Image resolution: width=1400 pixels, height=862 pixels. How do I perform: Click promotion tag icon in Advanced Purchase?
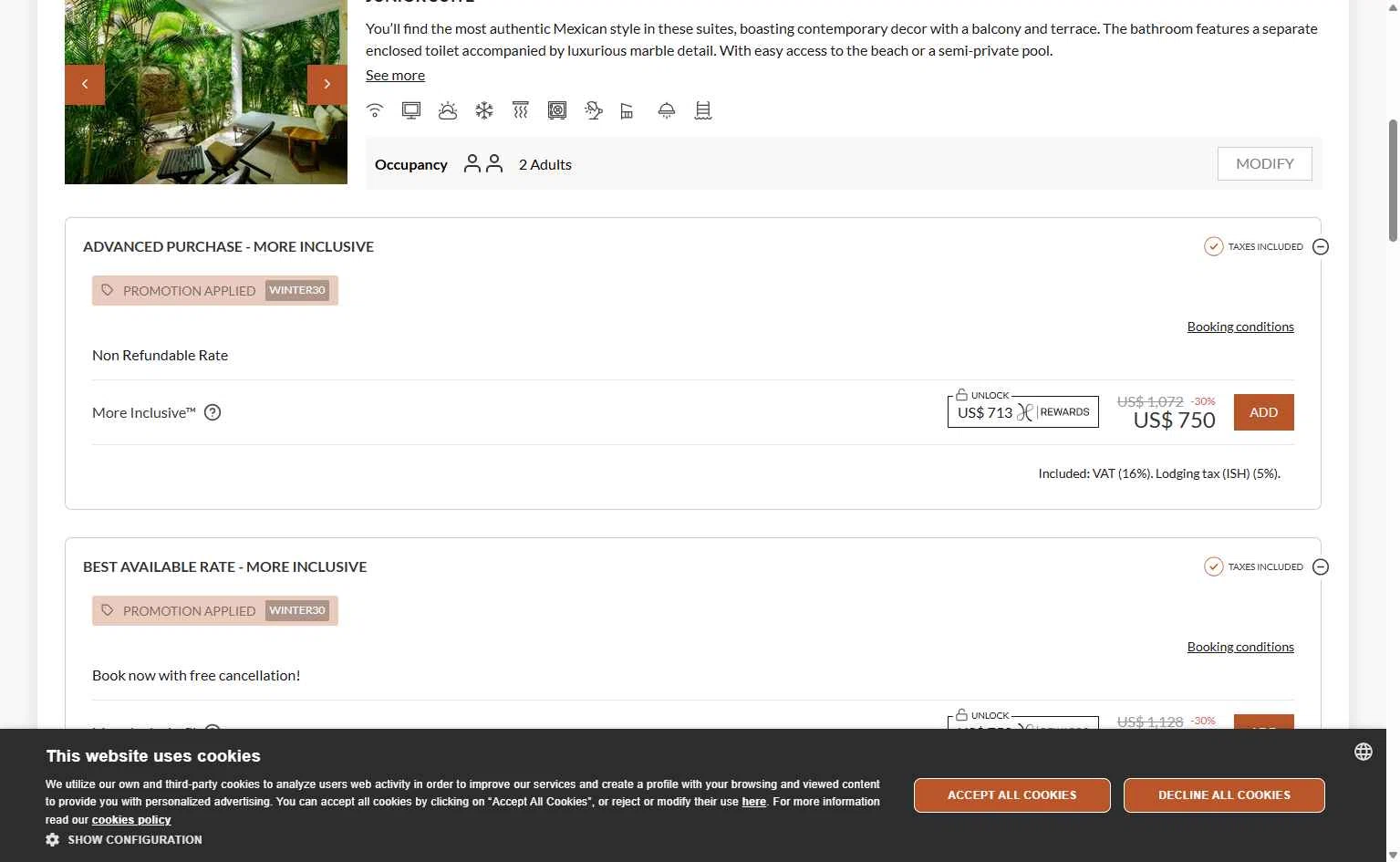(x=108, y=290)
